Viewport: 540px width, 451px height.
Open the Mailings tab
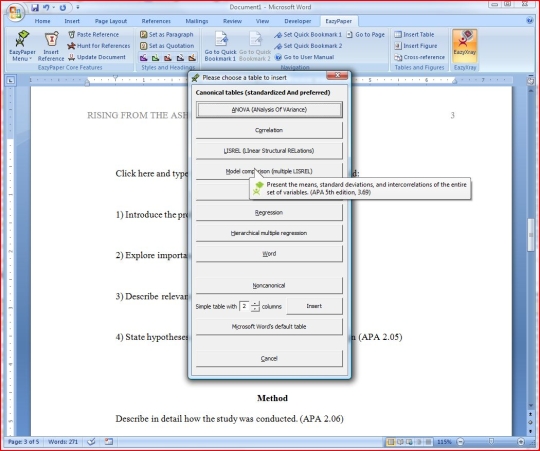click(x=197, y=21)
